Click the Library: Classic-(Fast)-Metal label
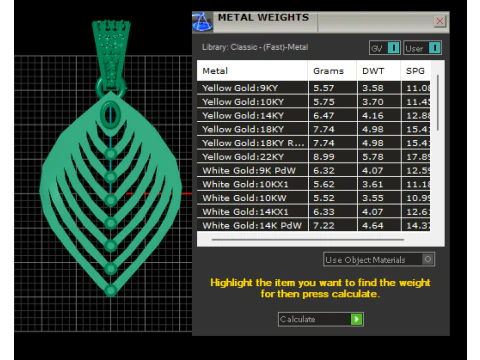The image size is (480, 360). (255, 47)
